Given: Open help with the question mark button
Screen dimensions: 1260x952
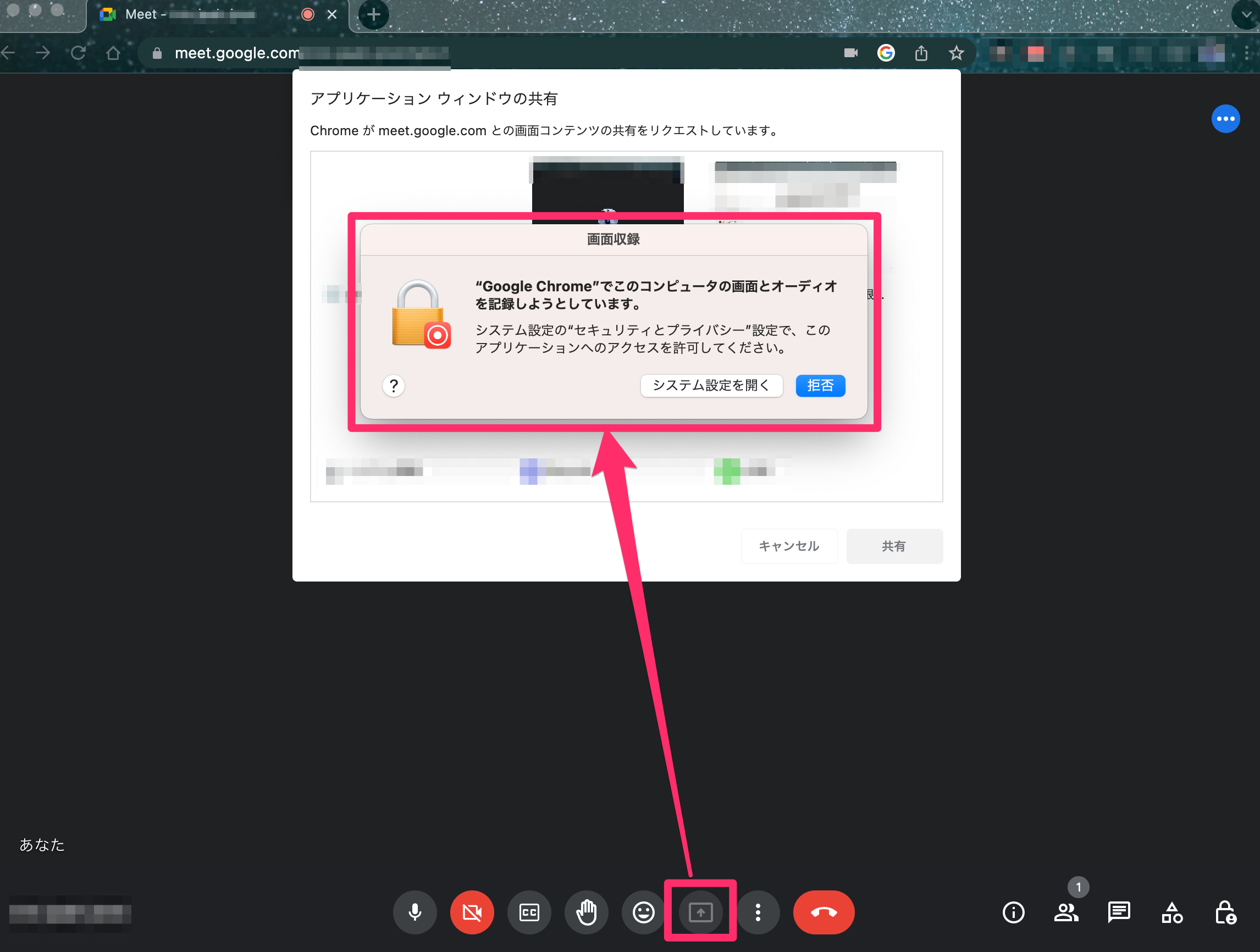Looking at the screenshot, I should click(x=394, y=385).
